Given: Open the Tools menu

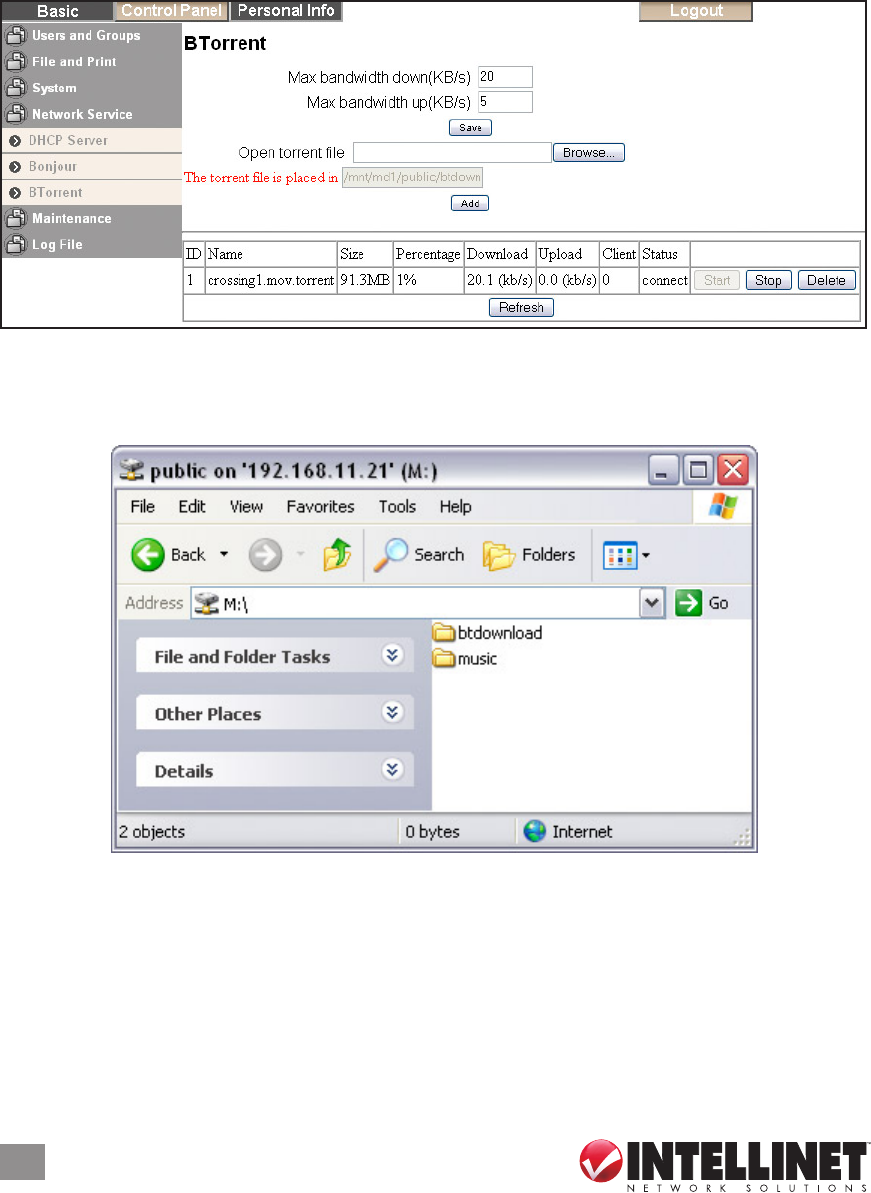Looking at the screenshot, I should [397, 507].
